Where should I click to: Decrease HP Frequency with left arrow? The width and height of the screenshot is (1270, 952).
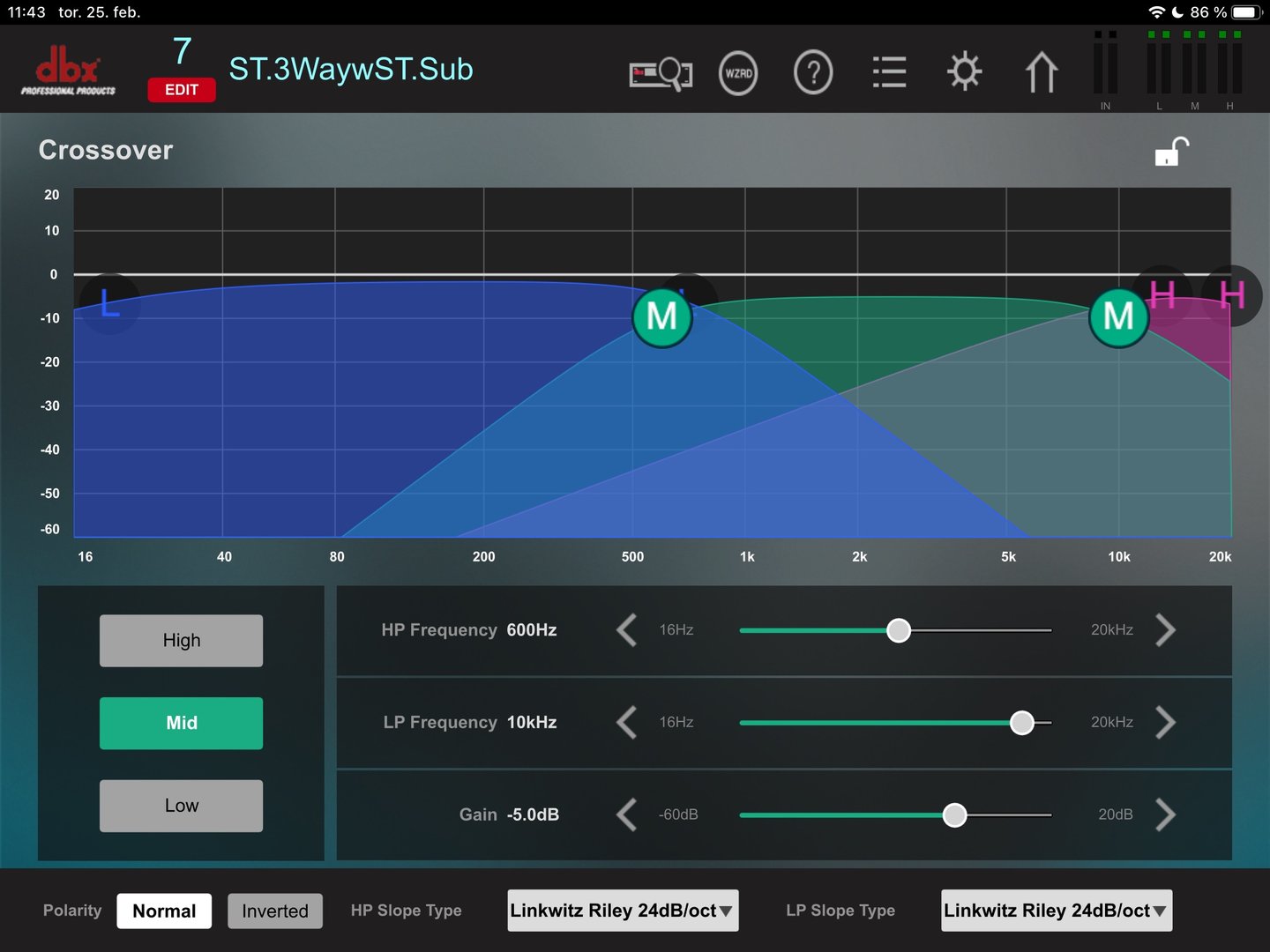(627, 630)
